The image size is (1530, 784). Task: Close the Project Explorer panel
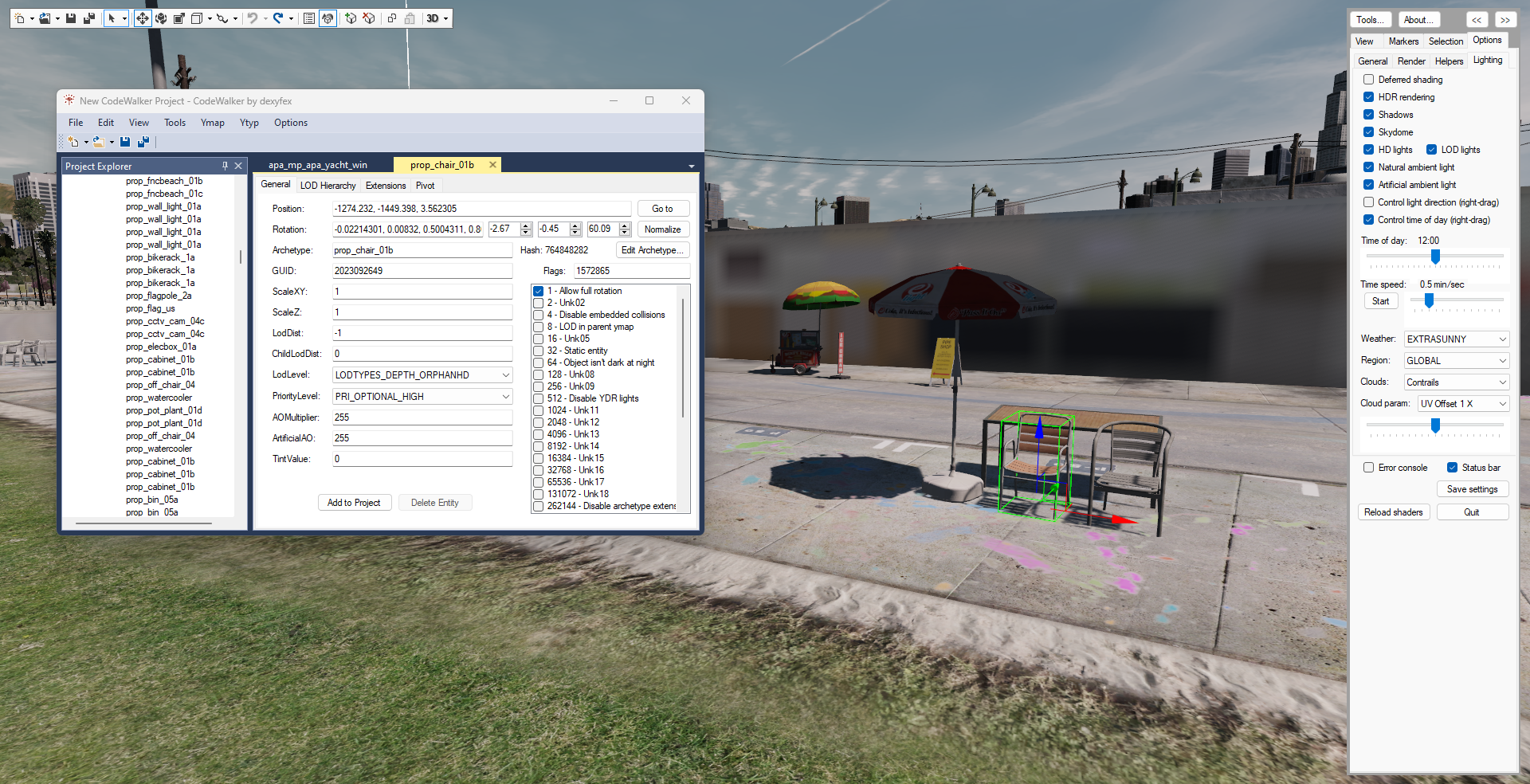(x=238, y=166)
